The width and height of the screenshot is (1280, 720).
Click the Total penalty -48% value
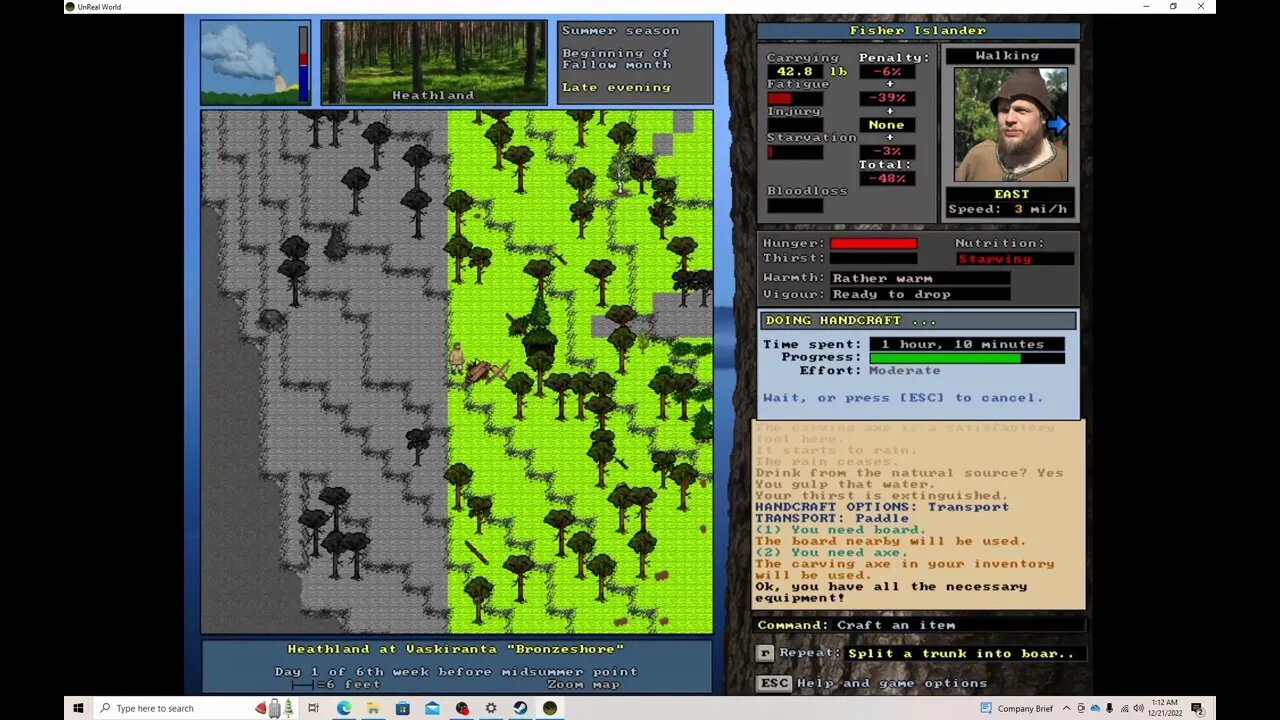(x=886, y=178)
